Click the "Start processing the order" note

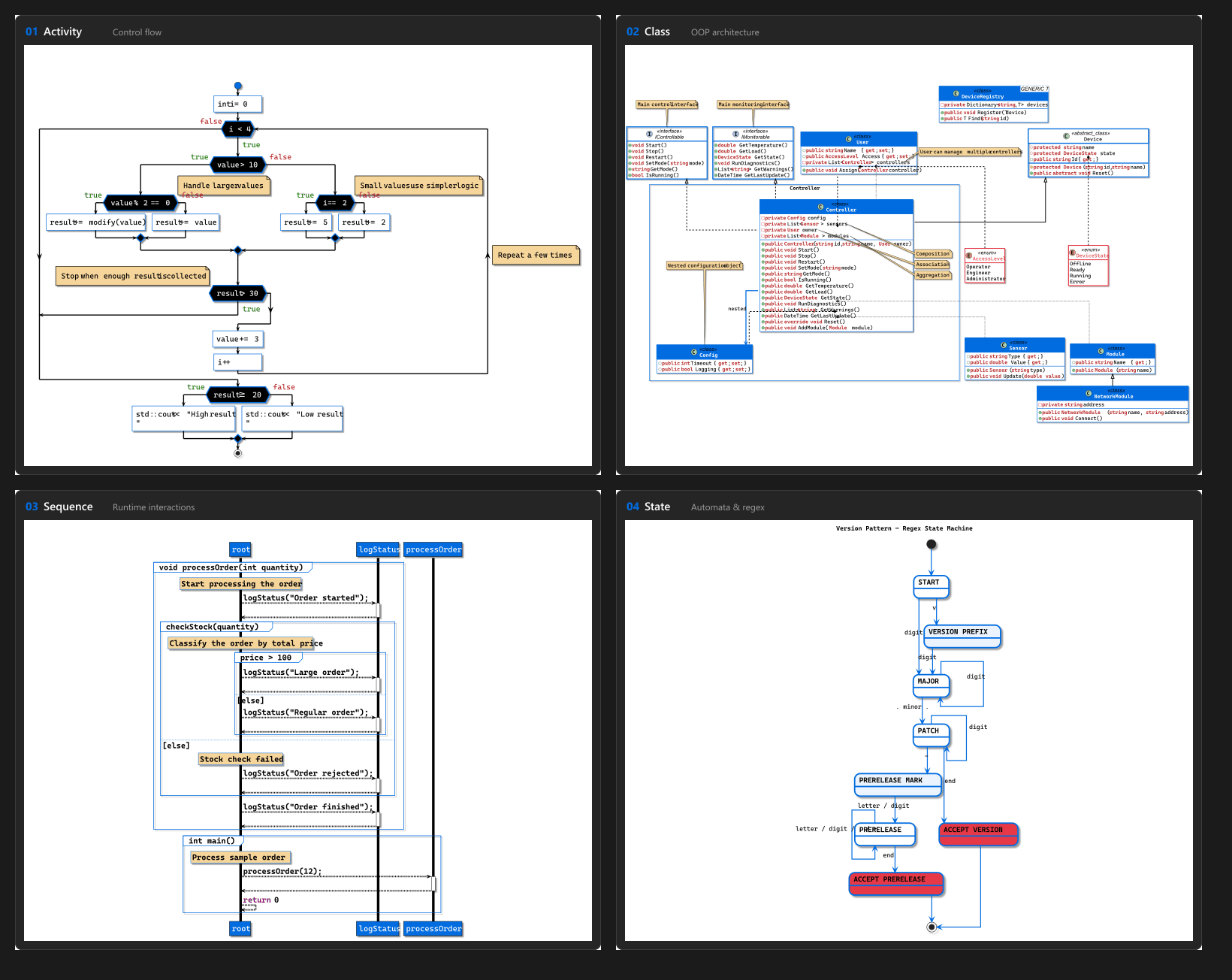pyautogui.click(x=241, y=584)
